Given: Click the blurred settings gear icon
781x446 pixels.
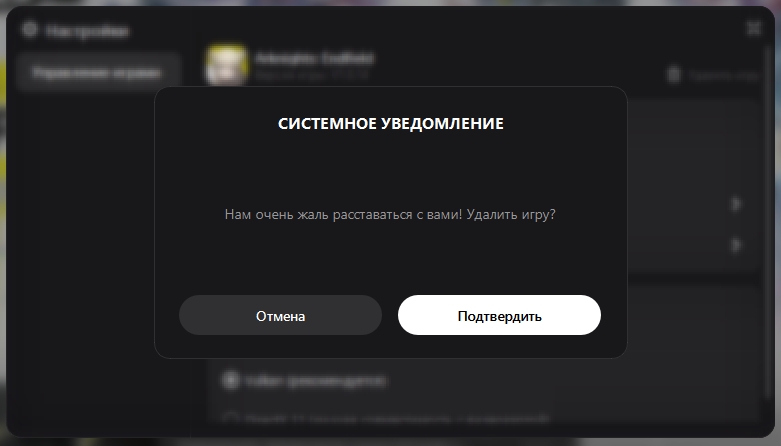Looking at the screenshot, I should (x=30, y=29).
